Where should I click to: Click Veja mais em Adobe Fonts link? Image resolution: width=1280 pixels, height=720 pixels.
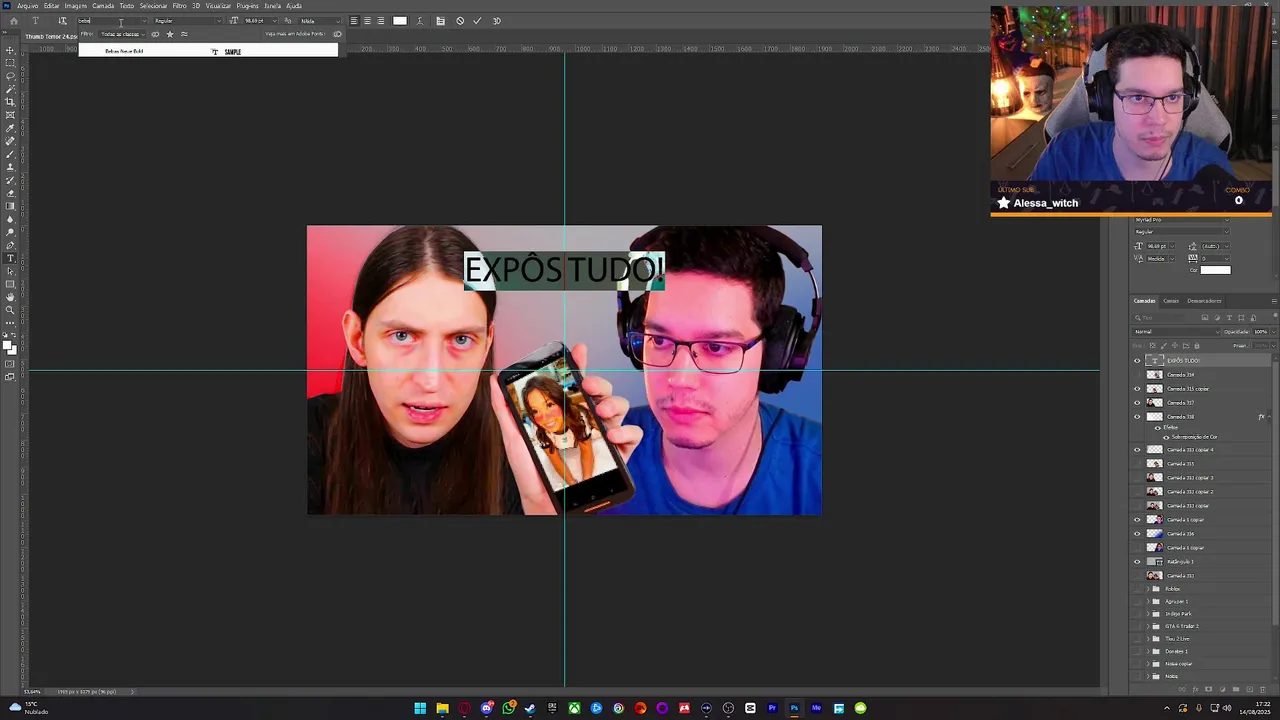click(x=294, y=34)
